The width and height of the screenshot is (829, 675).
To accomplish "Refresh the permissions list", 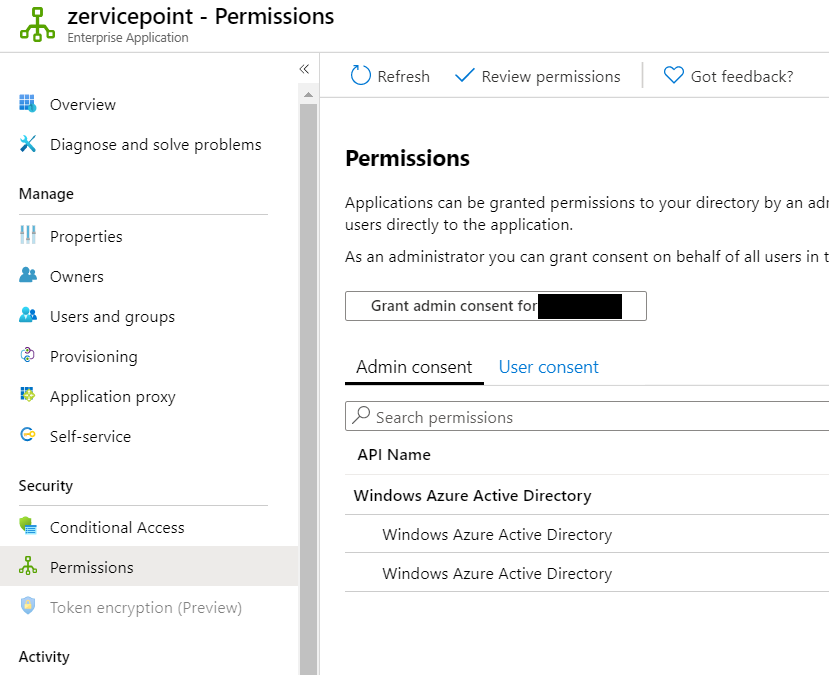I will (x=390, y=76).
